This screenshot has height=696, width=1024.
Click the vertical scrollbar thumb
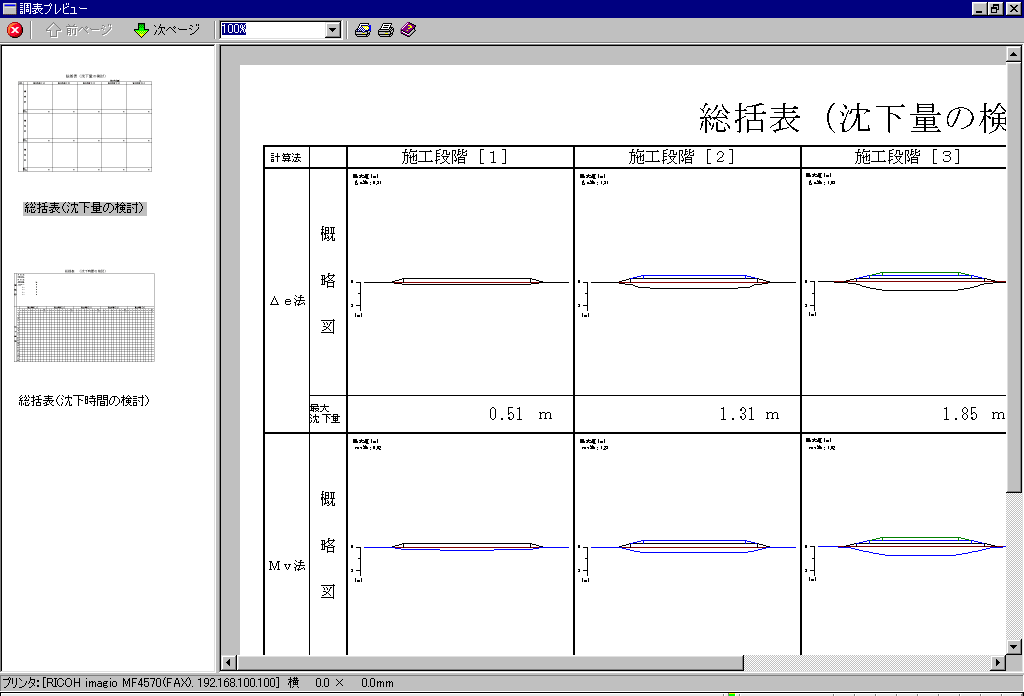(x=1014, y=277)
